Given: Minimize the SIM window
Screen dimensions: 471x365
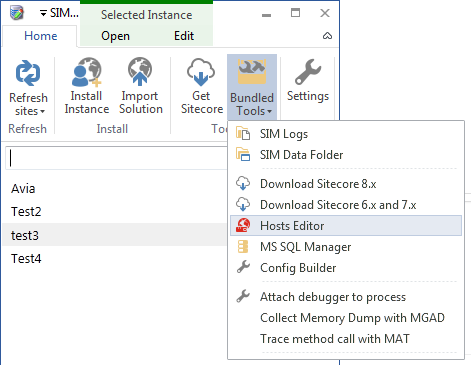Looking at the screenshot, I should point(266,15).
